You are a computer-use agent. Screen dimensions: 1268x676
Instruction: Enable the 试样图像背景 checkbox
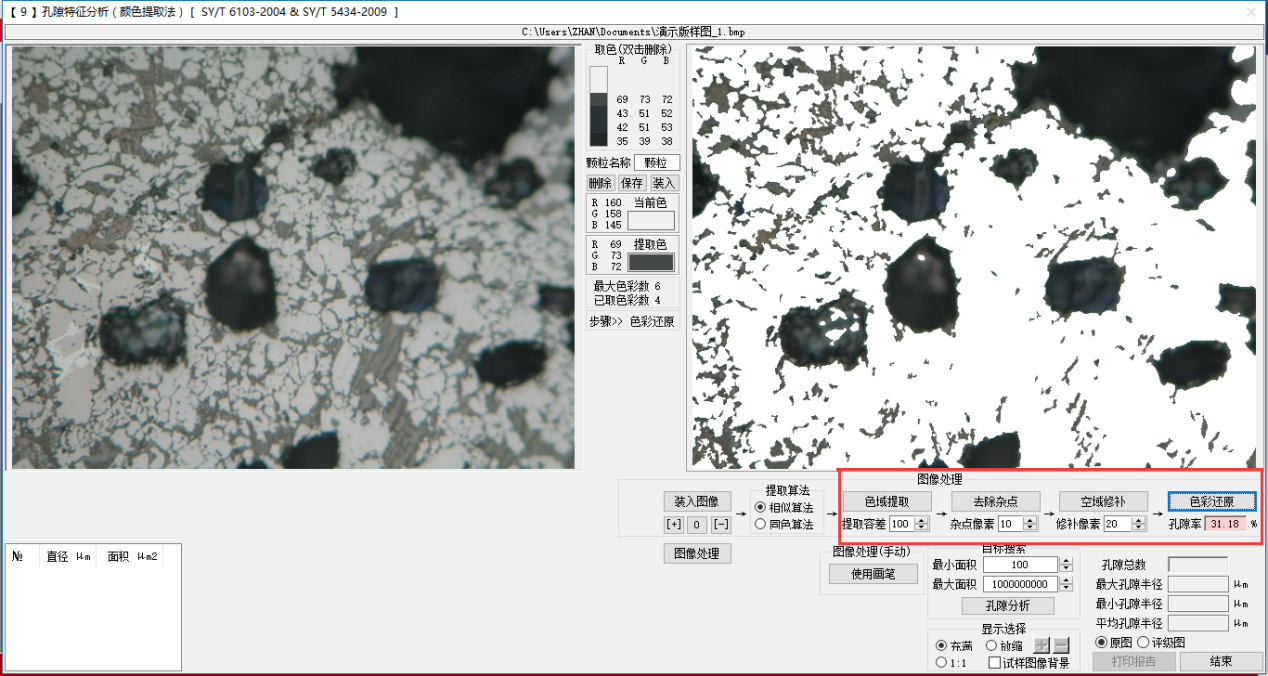coord(995,663)
